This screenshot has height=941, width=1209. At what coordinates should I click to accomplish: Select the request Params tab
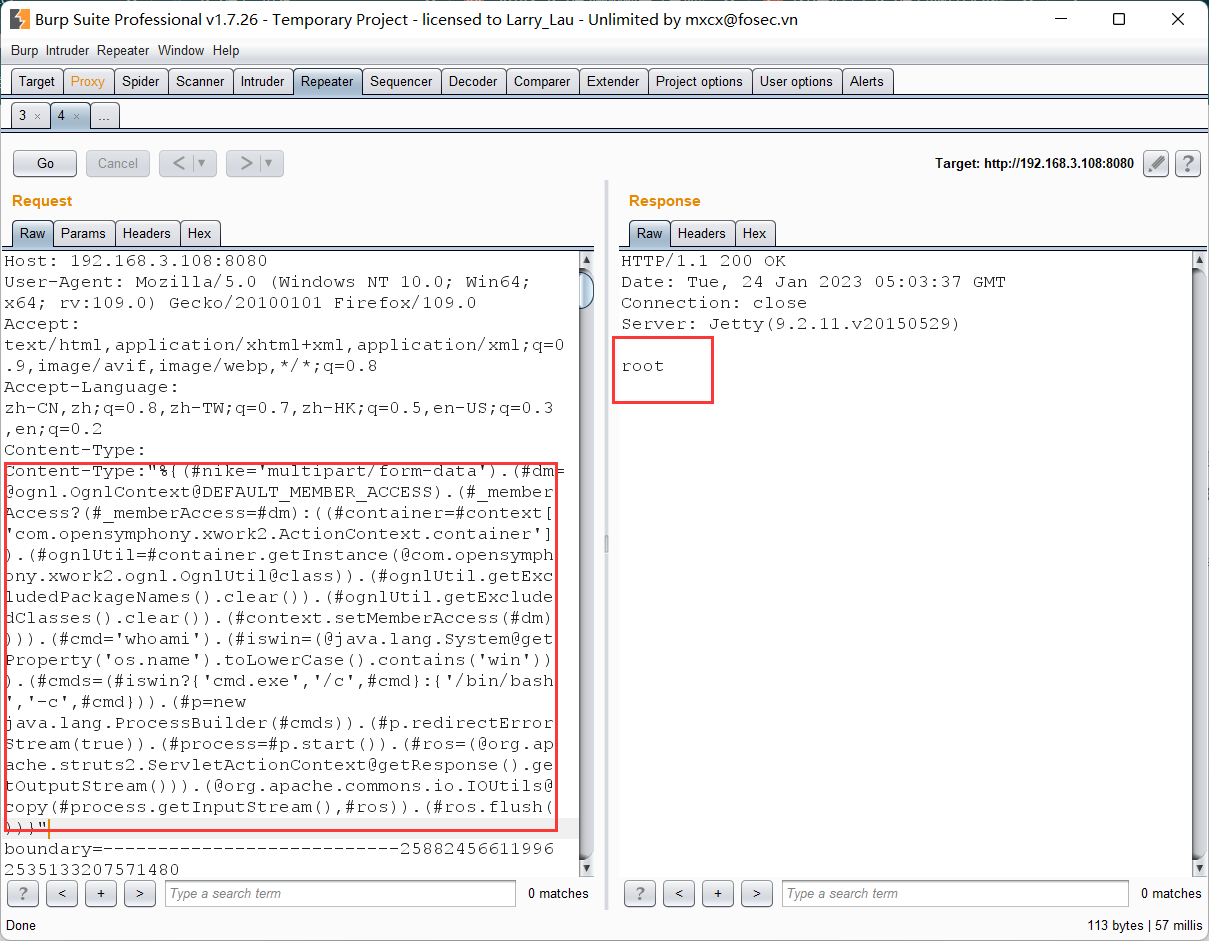[83, 233]
